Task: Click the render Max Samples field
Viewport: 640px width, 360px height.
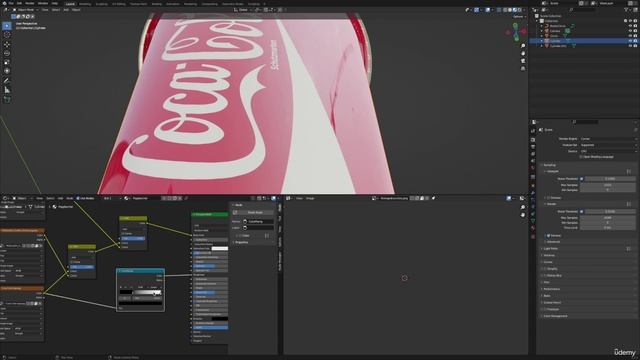Action: click(x=608, y=218)
